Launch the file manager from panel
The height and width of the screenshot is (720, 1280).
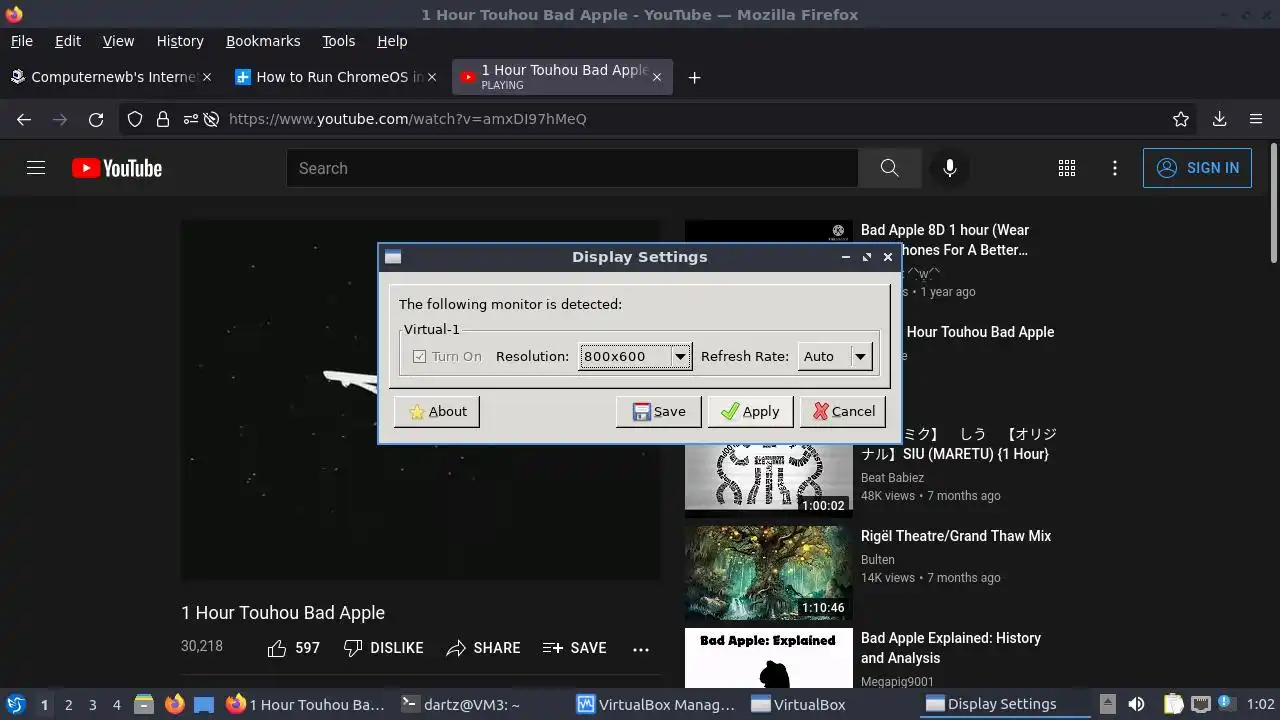144,704
